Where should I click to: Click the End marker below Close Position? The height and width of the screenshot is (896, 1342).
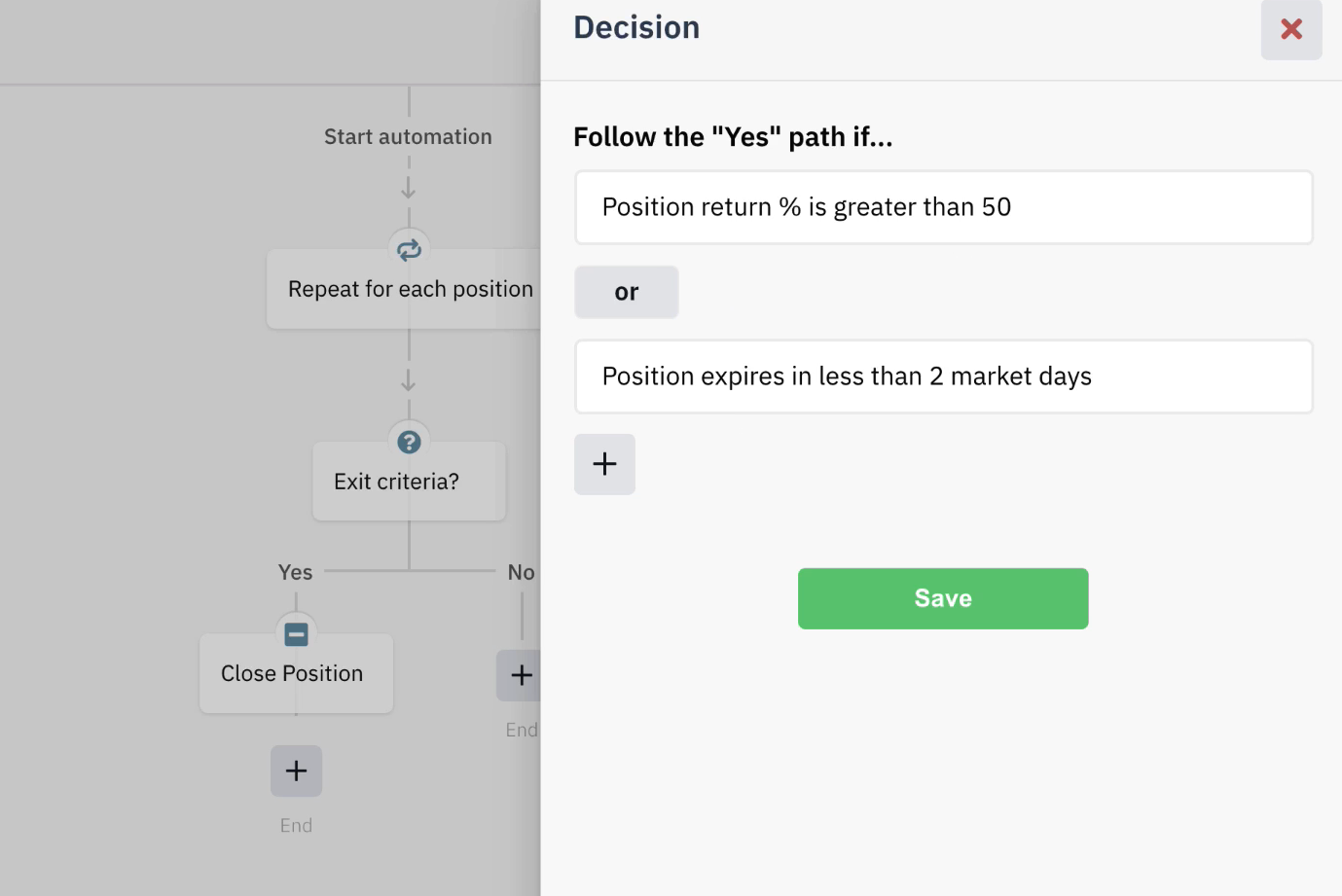(295, 824)
